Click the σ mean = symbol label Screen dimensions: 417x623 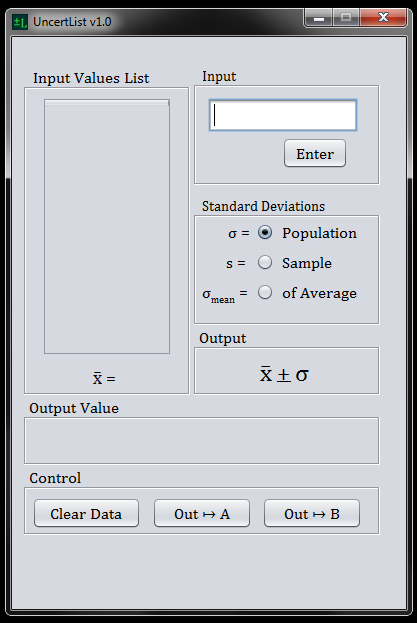[x=225, y=296]
